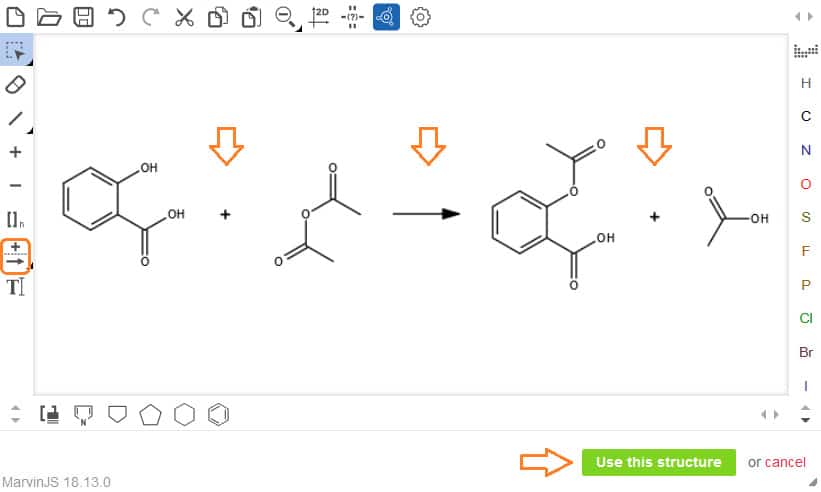Choose the nitrogen atom N

[x=806, y=150]
